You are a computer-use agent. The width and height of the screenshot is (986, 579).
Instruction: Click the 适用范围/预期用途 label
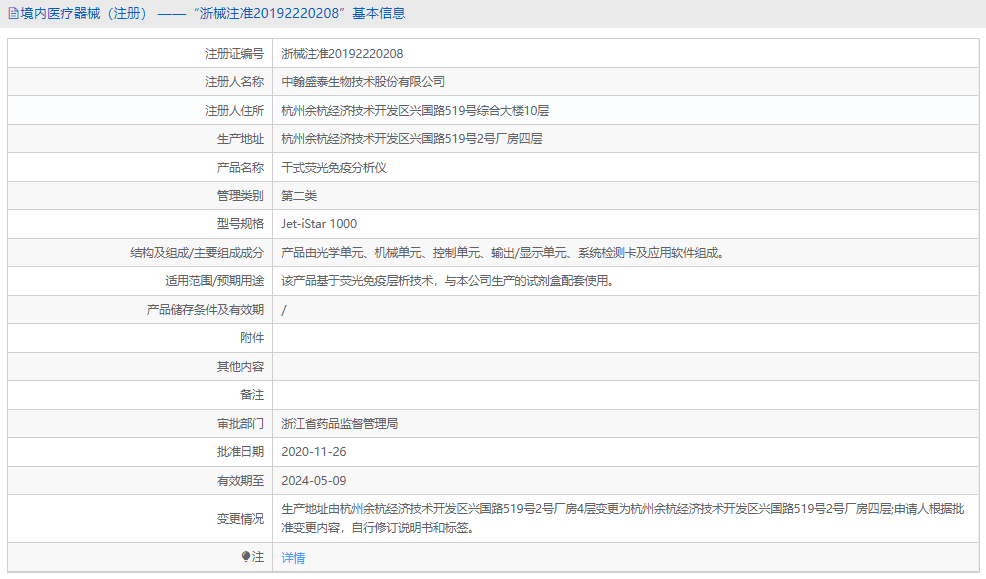pyautogui.click(x=214, y=280)
